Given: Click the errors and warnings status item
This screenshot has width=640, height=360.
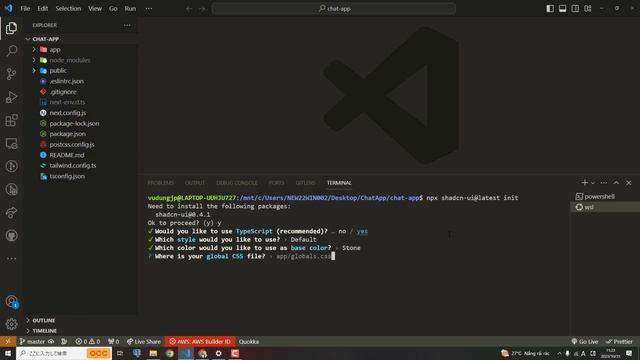Looking at the screenshot, I should point(87,341).
